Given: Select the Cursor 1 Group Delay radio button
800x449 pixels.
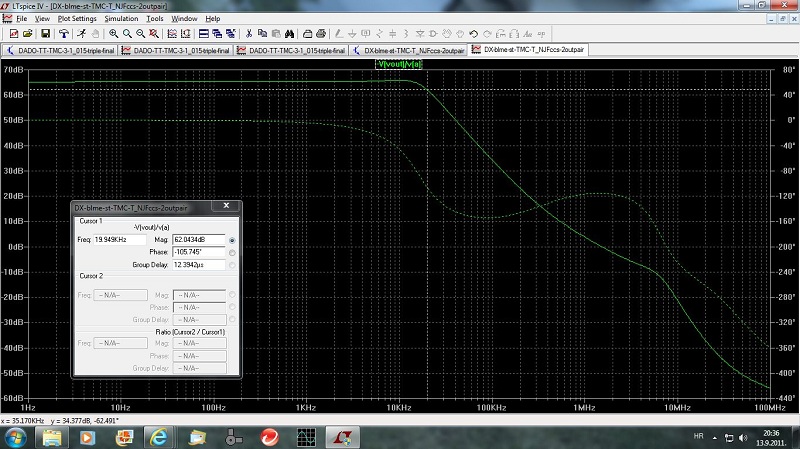Looking at the screenshot, I should [233, 265].
